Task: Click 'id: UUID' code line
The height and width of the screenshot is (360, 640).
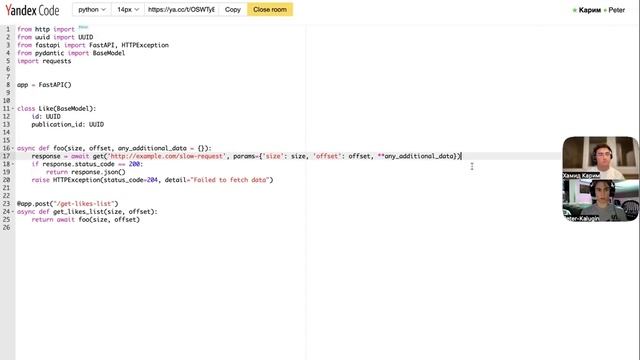Action: click(x=46, y=117)
